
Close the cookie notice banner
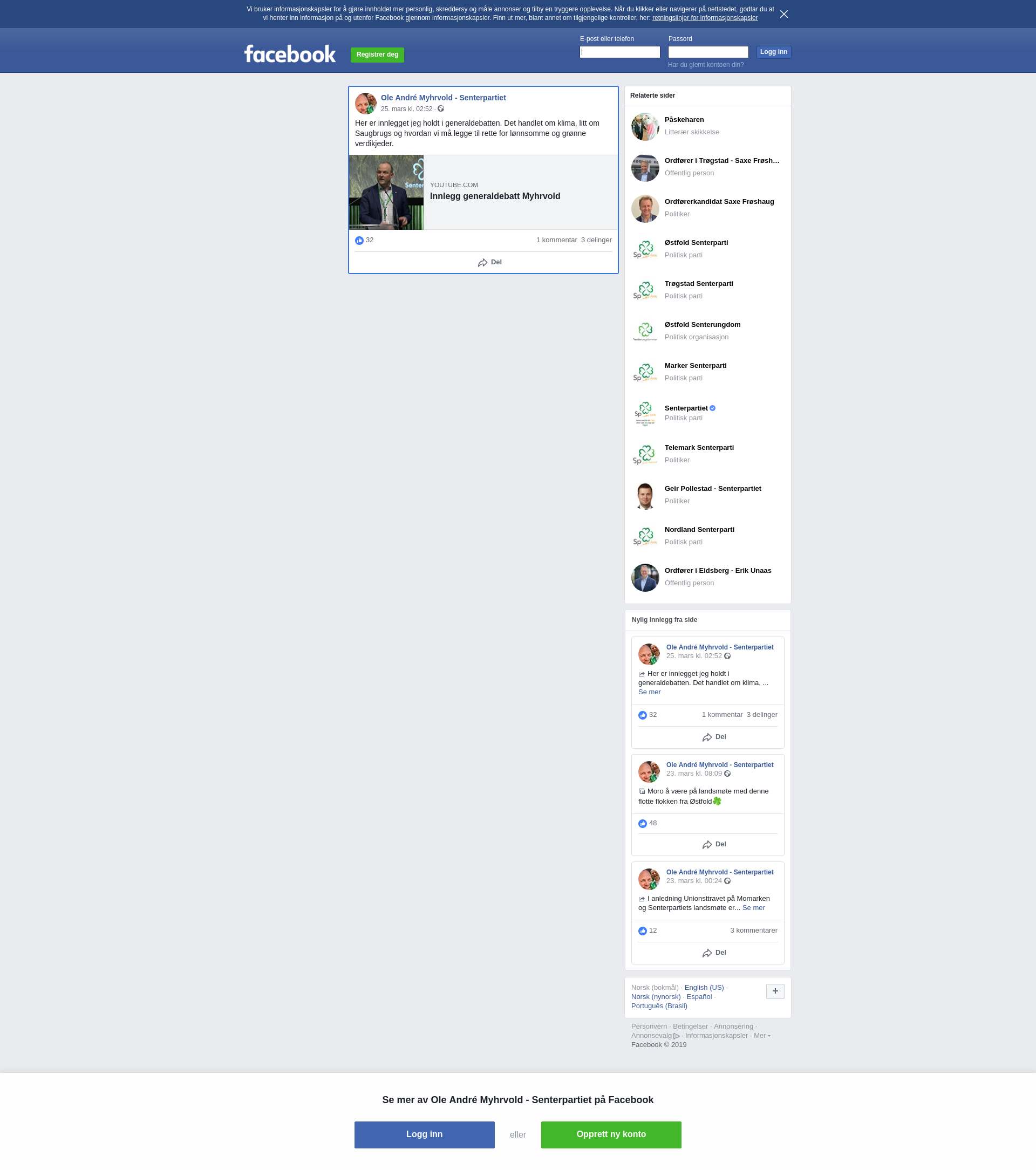click(x=783, y=13)
